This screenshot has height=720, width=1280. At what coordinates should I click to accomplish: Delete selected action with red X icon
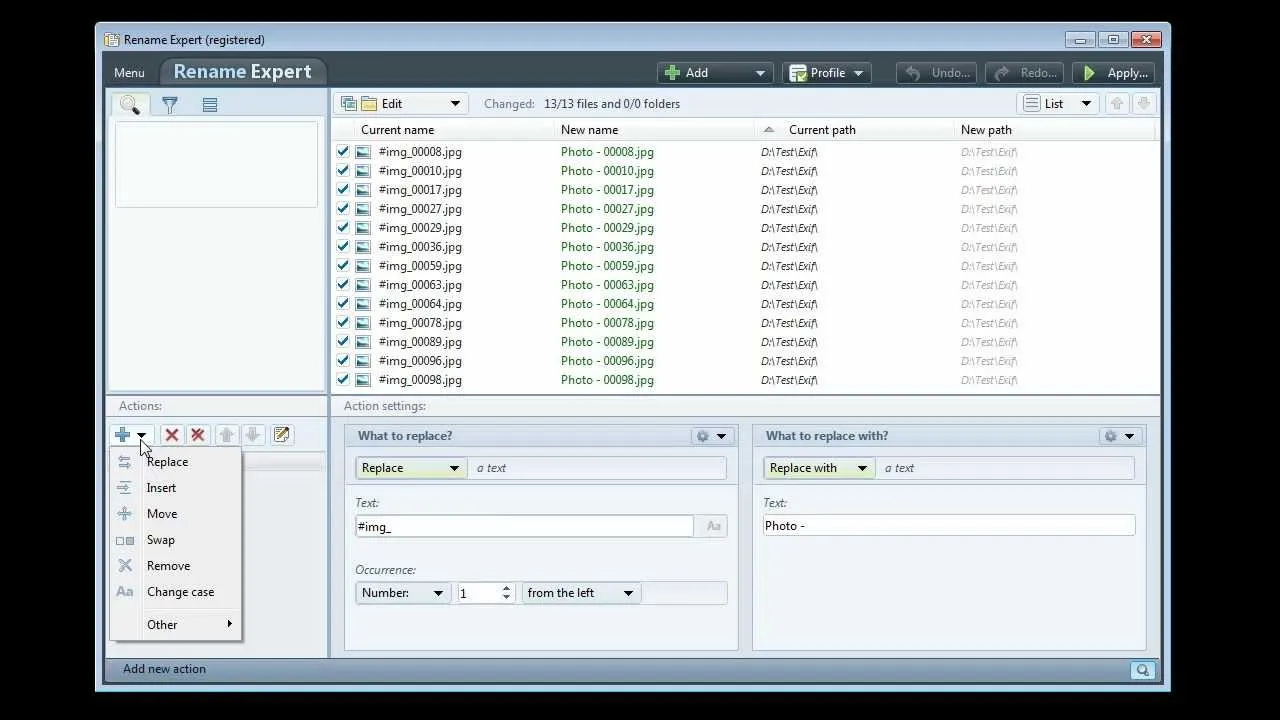click(x=172, y=435)
